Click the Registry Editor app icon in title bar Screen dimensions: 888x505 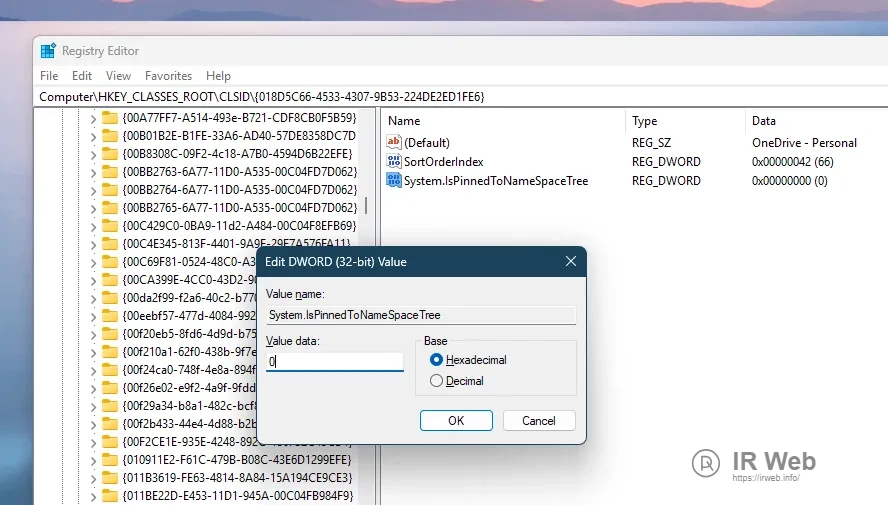48,50
